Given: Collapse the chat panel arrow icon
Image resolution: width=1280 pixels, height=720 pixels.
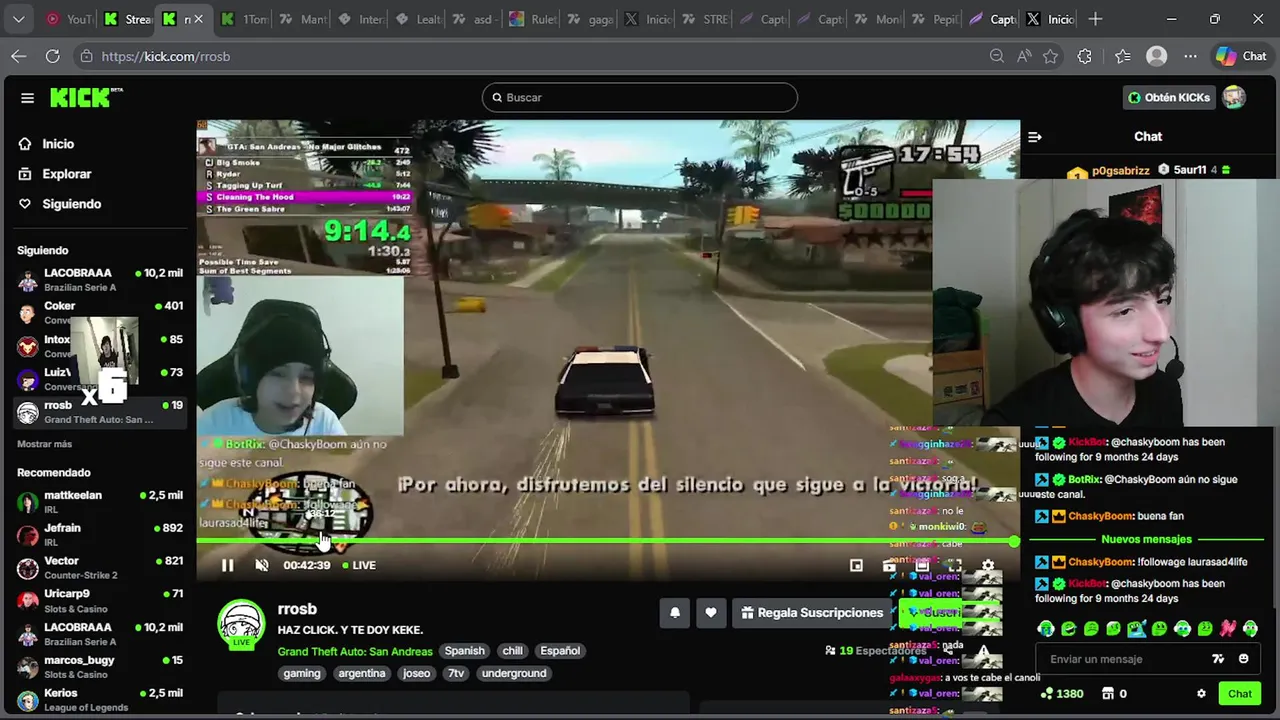Looking at the screenshot, I should tap(1035, 137).
